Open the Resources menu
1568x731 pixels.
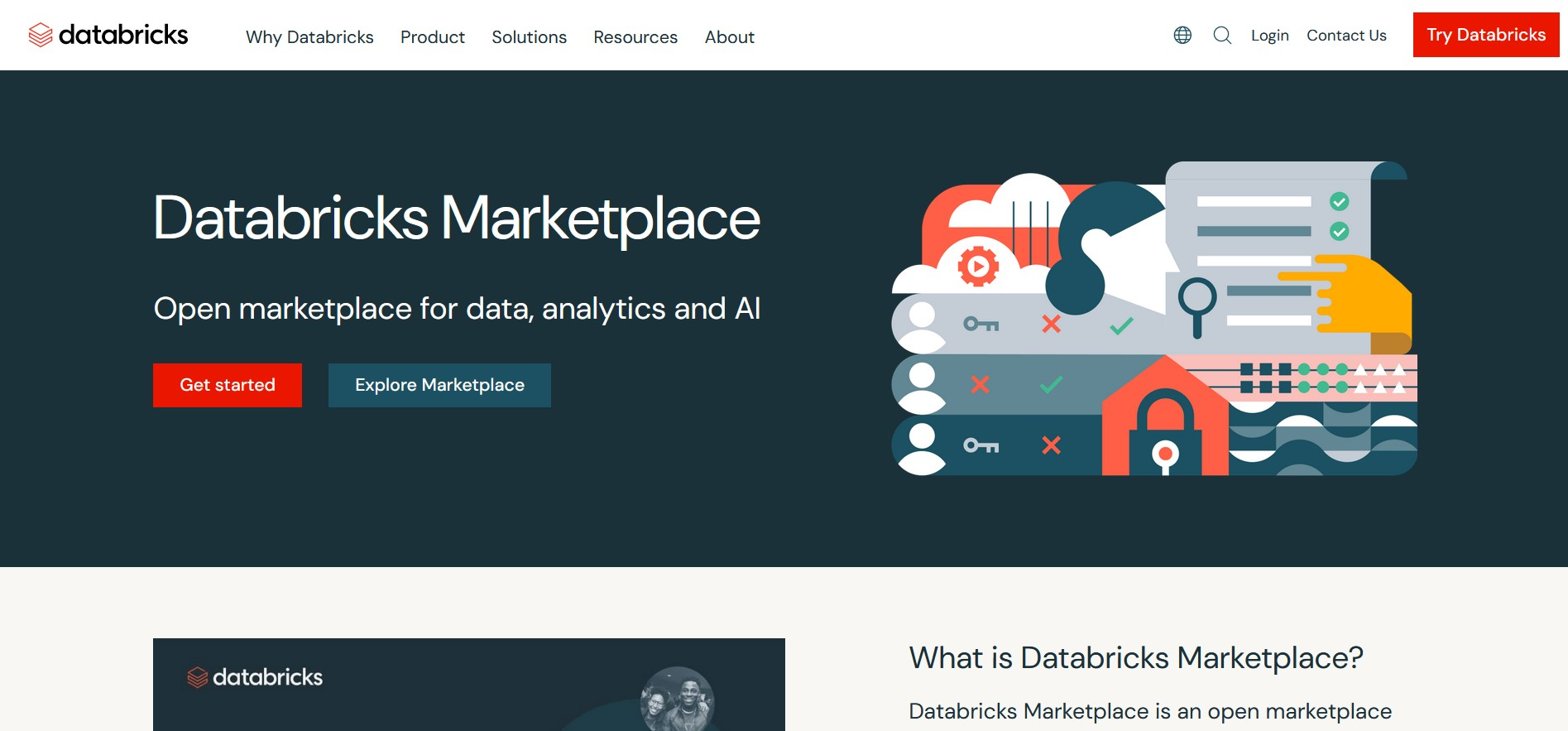coord(635,37)
